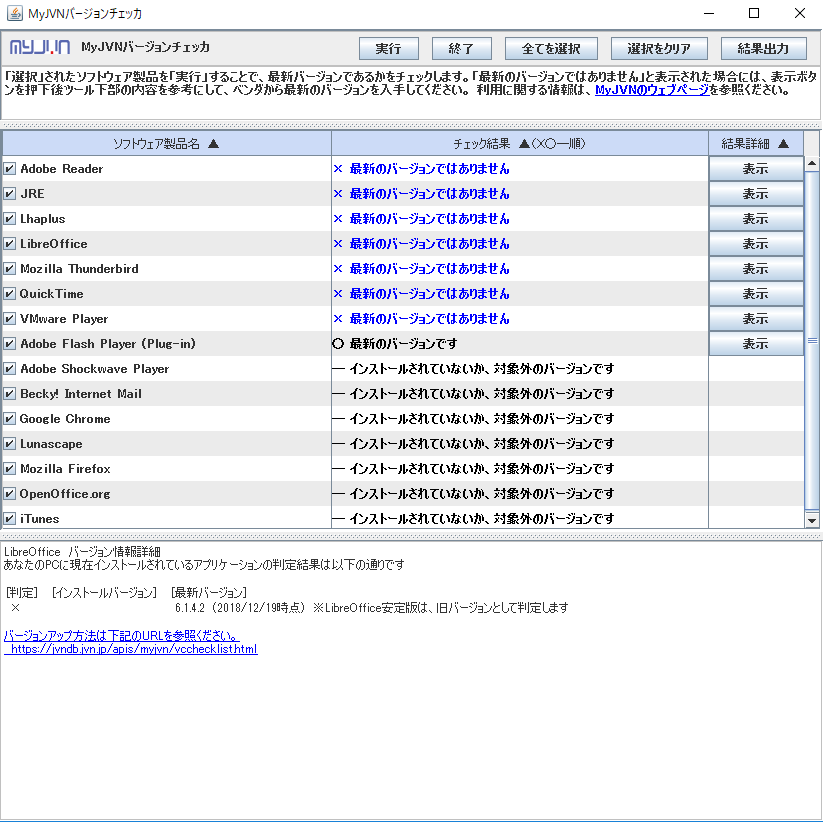823x822 pixels.
Task: Toggle the Adobe Flash Player (Plug-in) checkbox
Action: [9, 344]
